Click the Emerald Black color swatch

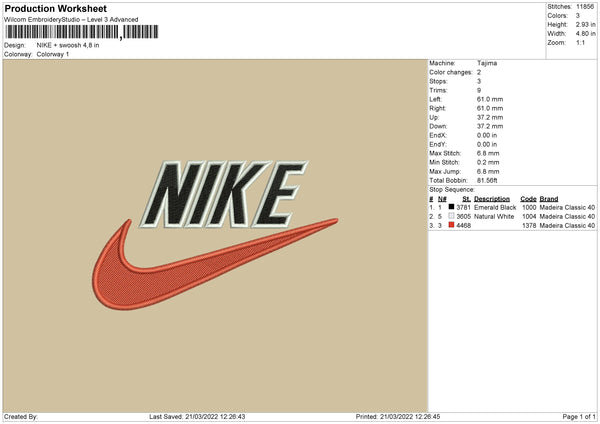point(451,207)
